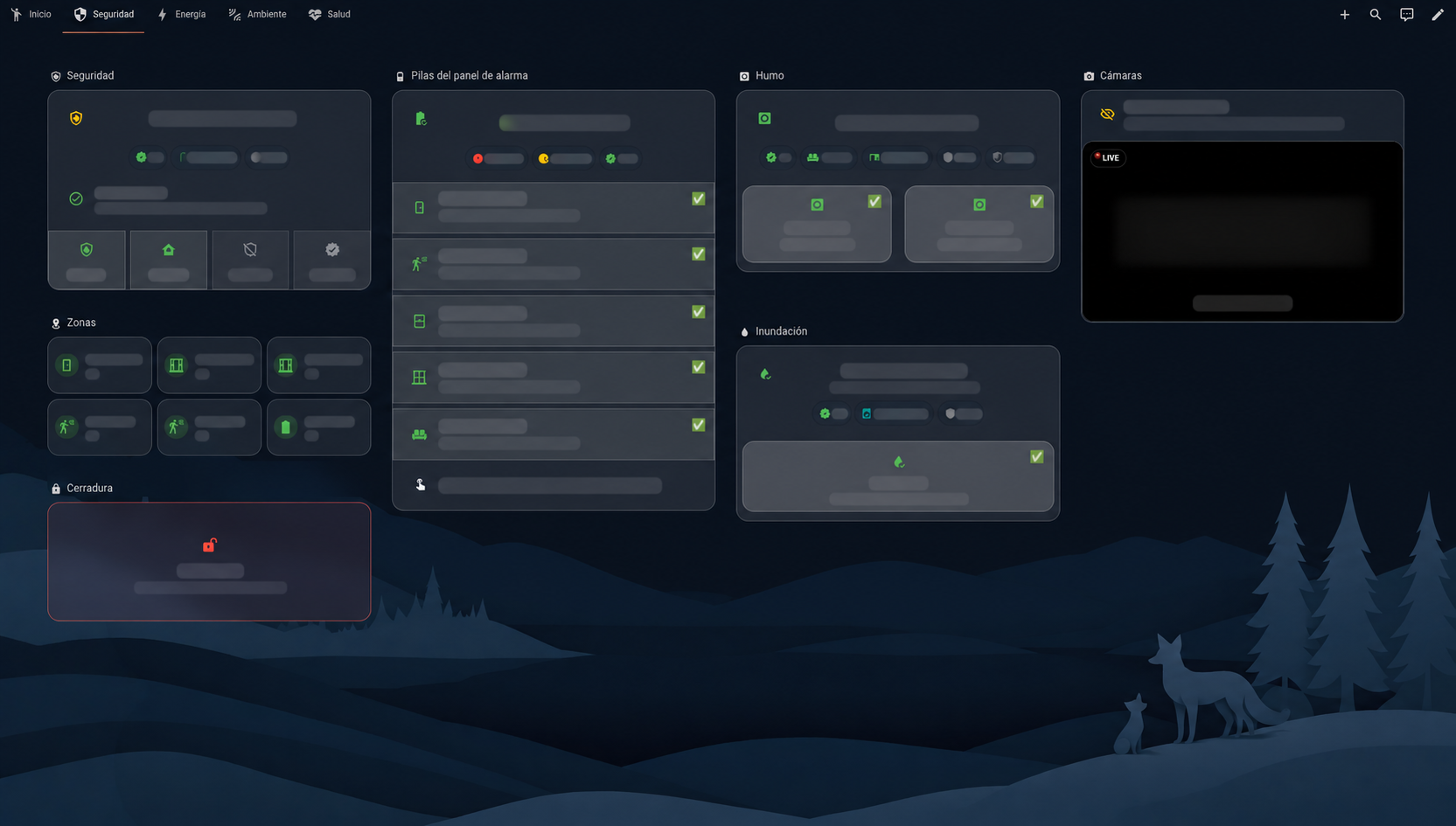The width and height of the screenshot is (1456, 826).
Task: Select the armed-away shield mode button
Action: click(x=87, y=260)
